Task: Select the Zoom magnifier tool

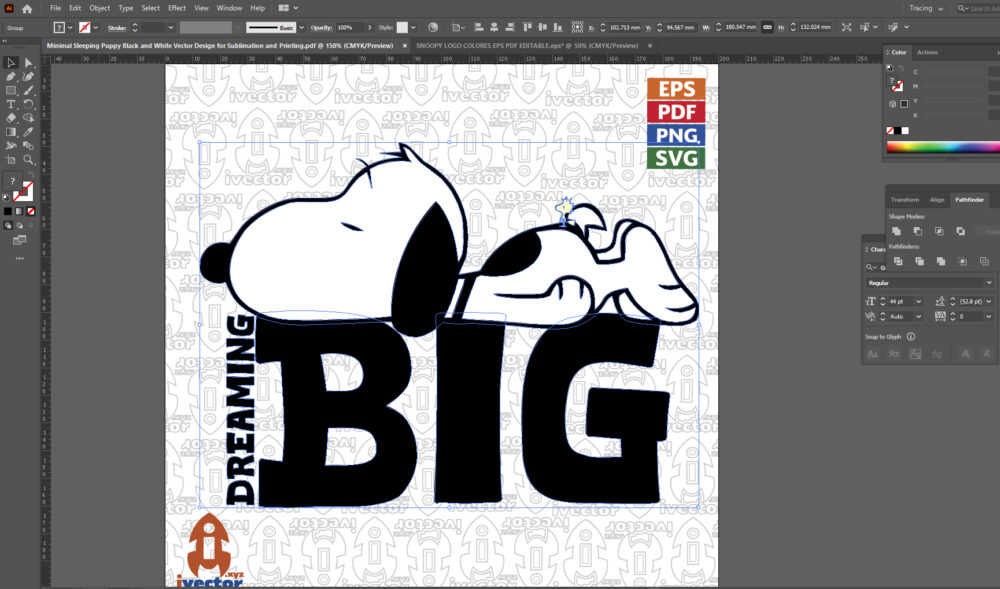Action: click(x=29, y=160)
